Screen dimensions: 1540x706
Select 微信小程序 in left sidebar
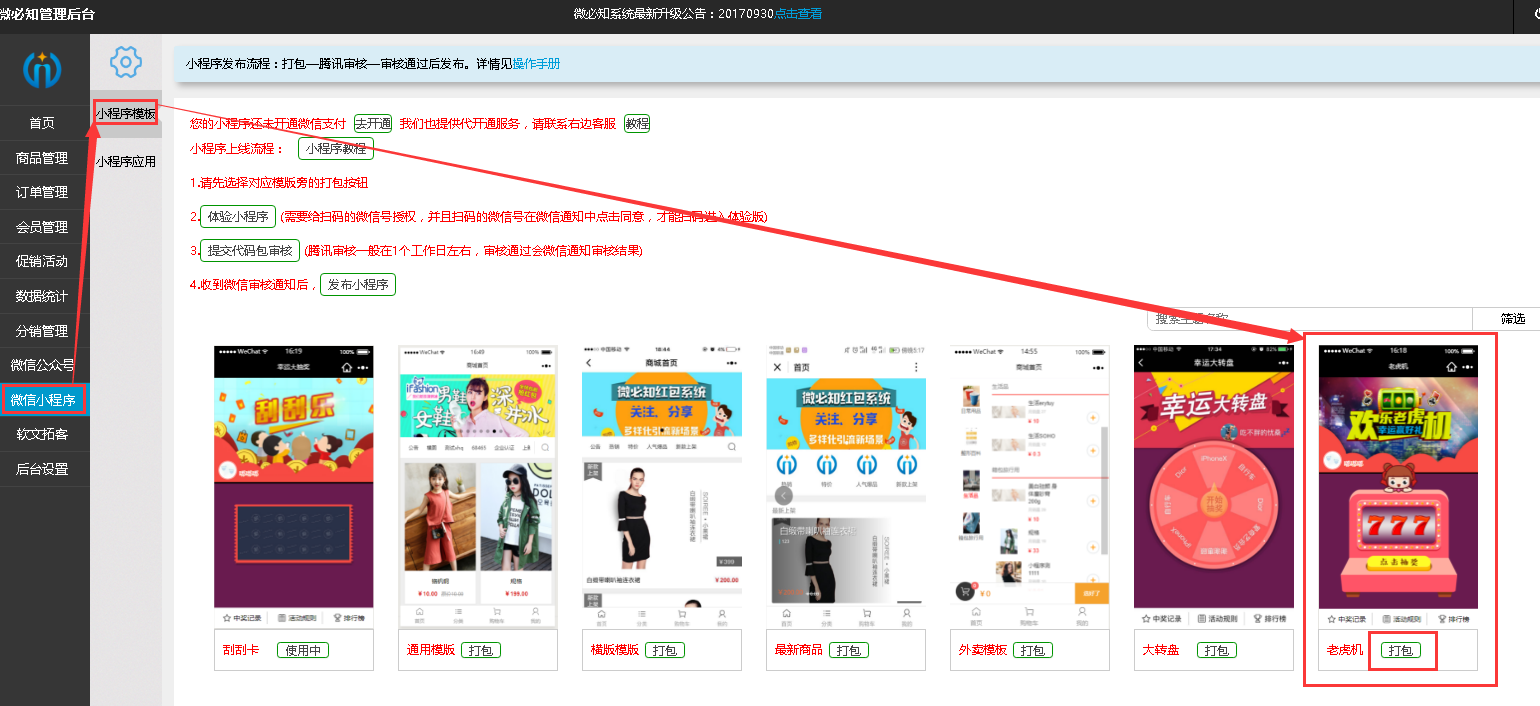click(43, 400)
